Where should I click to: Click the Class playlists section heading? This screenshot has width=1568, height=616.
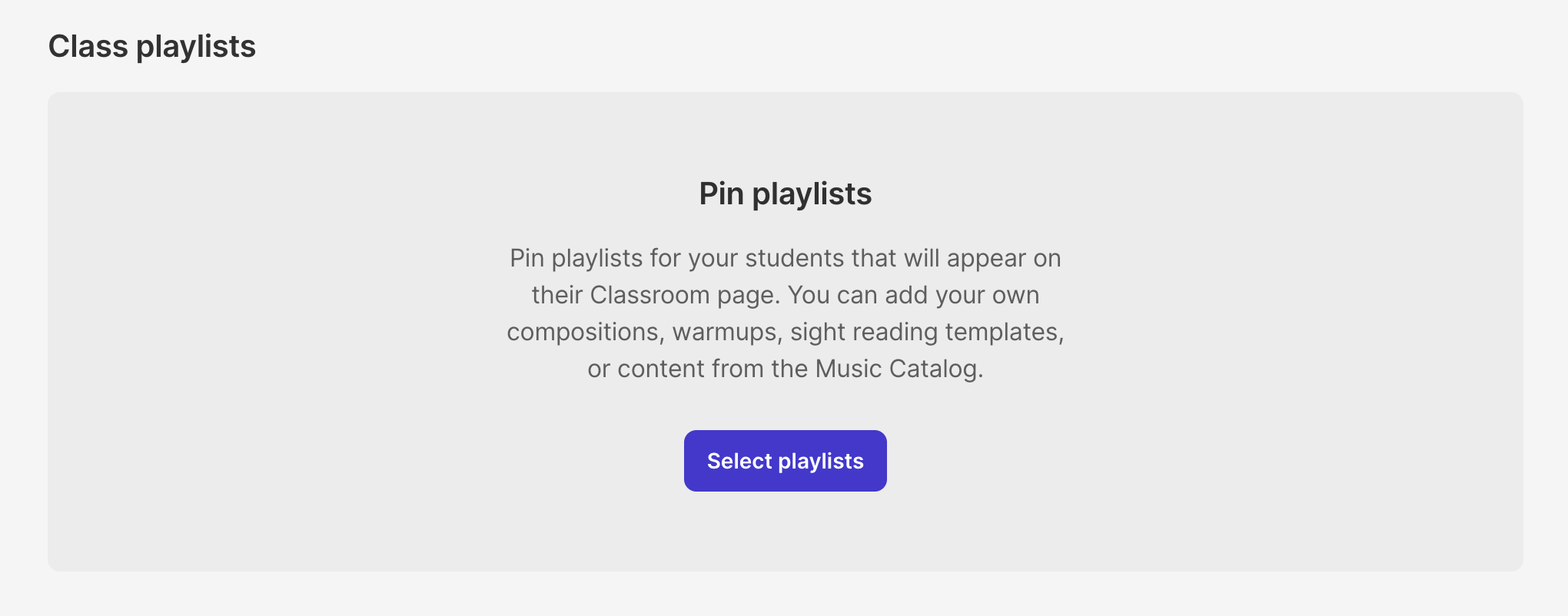point(151,47)
